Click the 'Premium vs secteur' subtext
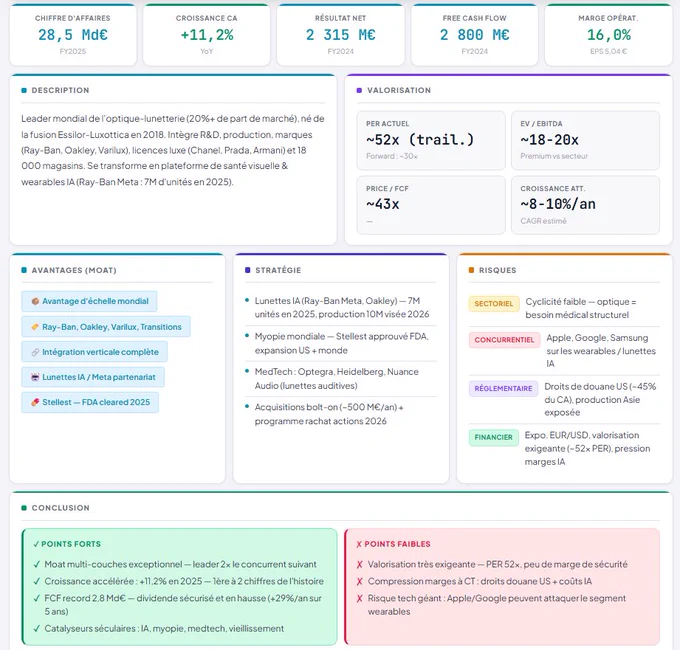Image resolution: width=680 pixels, height=650 pixels. [x=554, y=156]
